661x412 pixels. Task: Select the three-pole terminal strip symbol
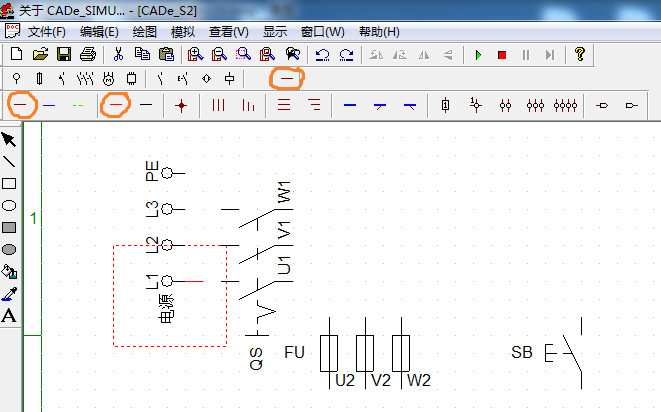[535, 105]
